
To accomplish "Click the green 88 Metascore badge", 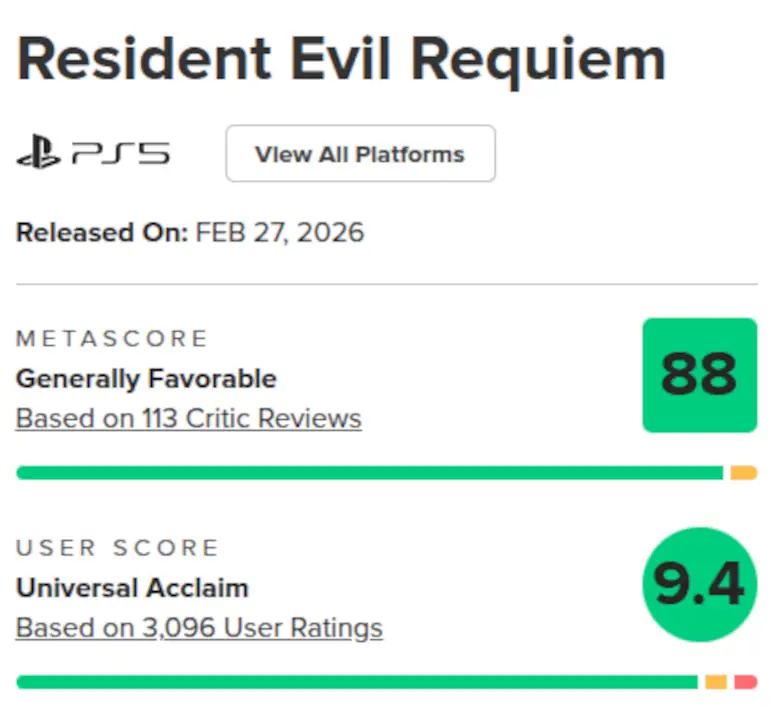I will pyautogui.click(x=699, y=375).
